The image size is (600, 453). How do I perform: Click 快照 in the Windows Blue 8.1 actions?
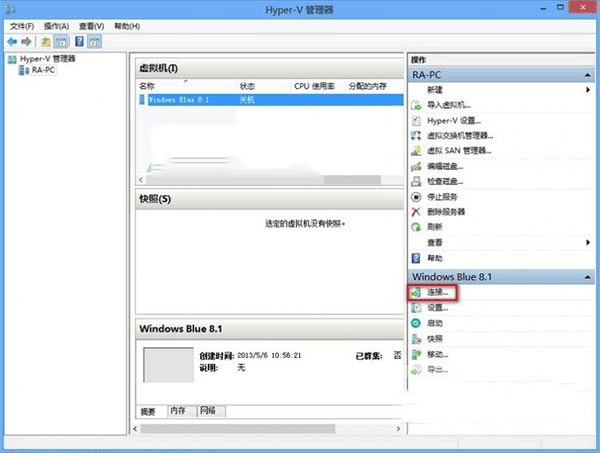[435, 339]
